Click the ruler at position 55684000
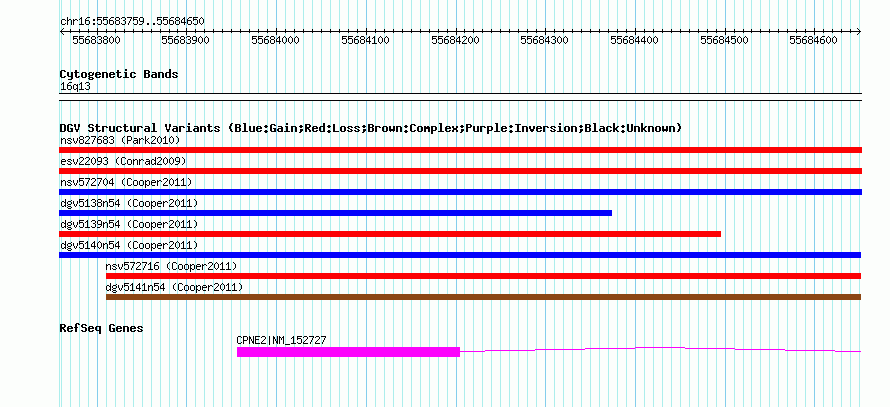The height and width of the screenshot is (407, 890). coord(276,40)
